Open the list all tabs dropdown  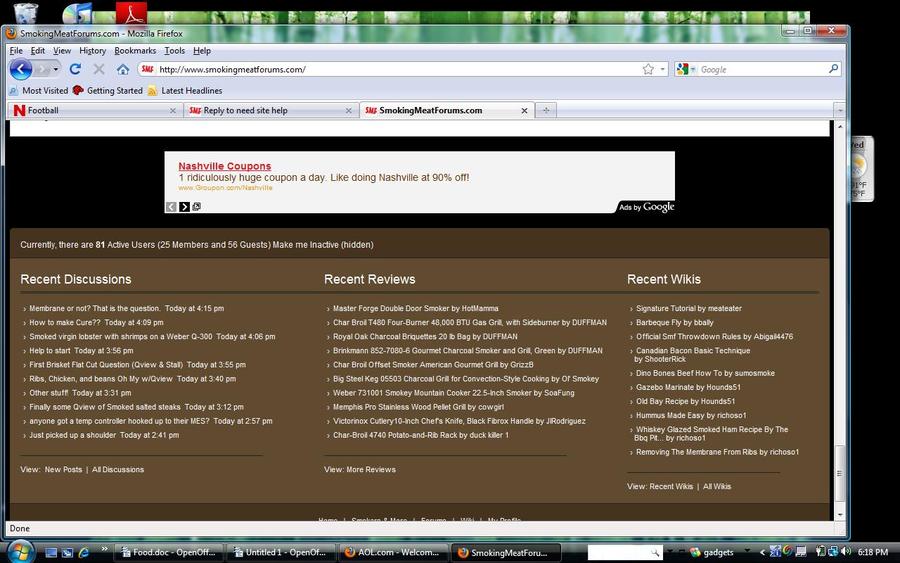coord(840,110)
